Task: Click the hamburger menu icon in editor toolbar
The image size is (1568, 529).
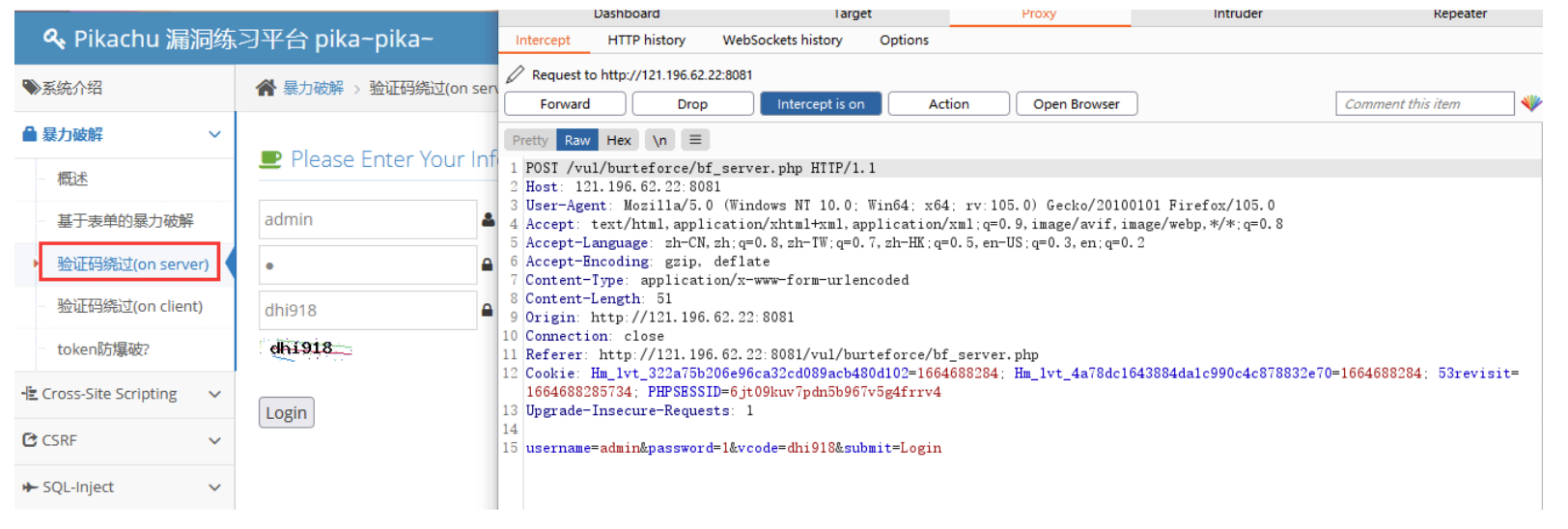Action: click(695, 140)
